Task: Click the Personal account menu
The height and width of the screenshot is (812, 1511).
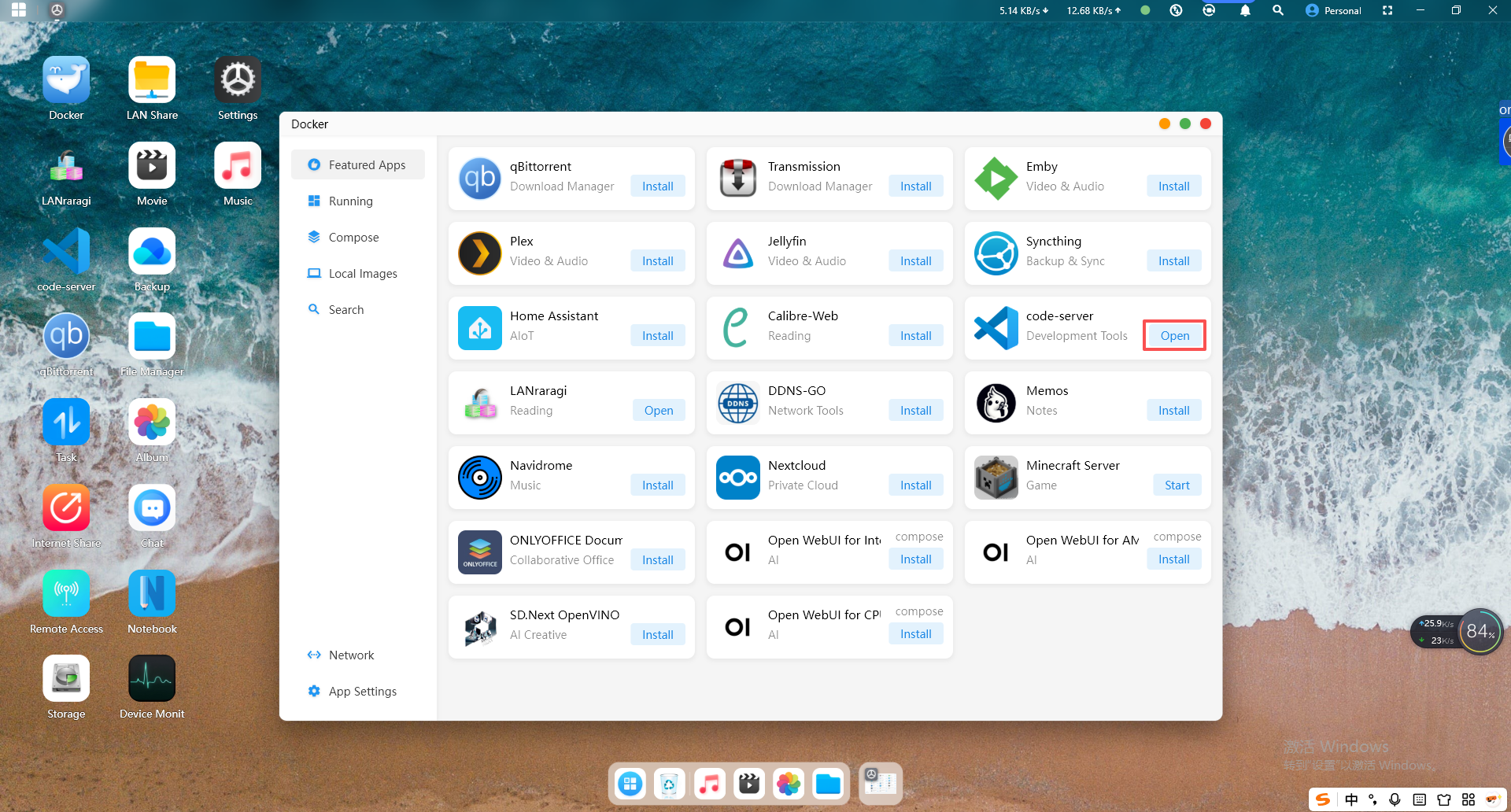Action: 1333,10
